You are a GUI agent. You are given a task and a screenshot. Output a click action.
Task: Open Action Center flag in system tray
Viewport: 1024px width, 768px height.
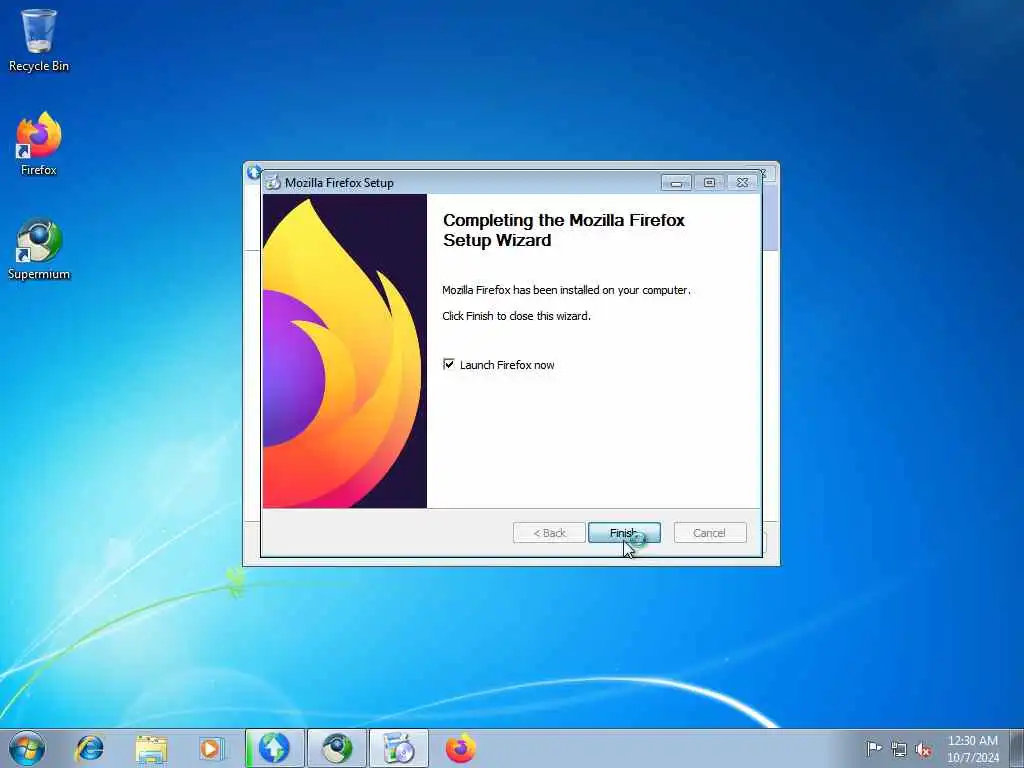click(x=873, y=748)
